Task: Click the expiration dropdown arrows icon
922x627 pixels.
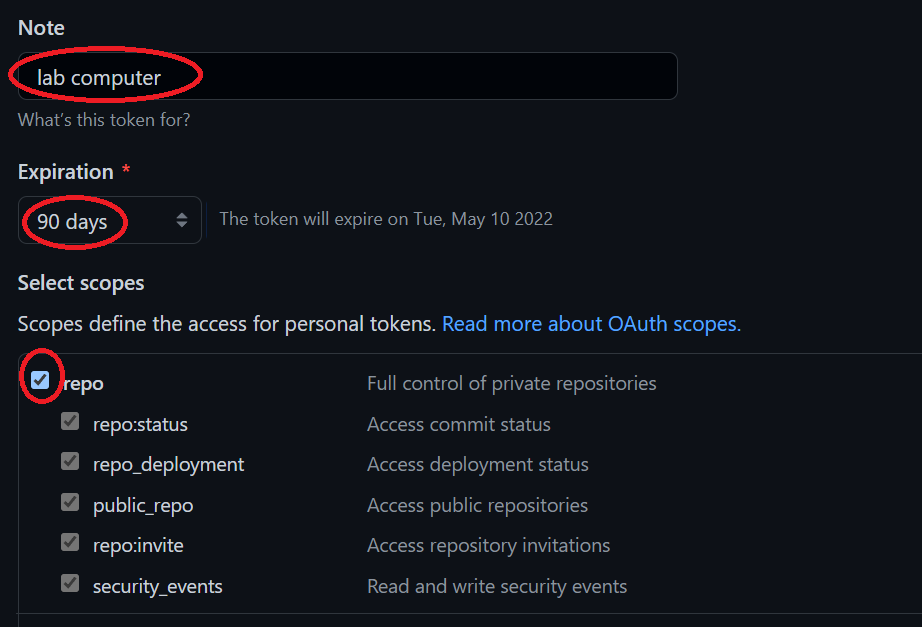Action: [x=182, y=221]
